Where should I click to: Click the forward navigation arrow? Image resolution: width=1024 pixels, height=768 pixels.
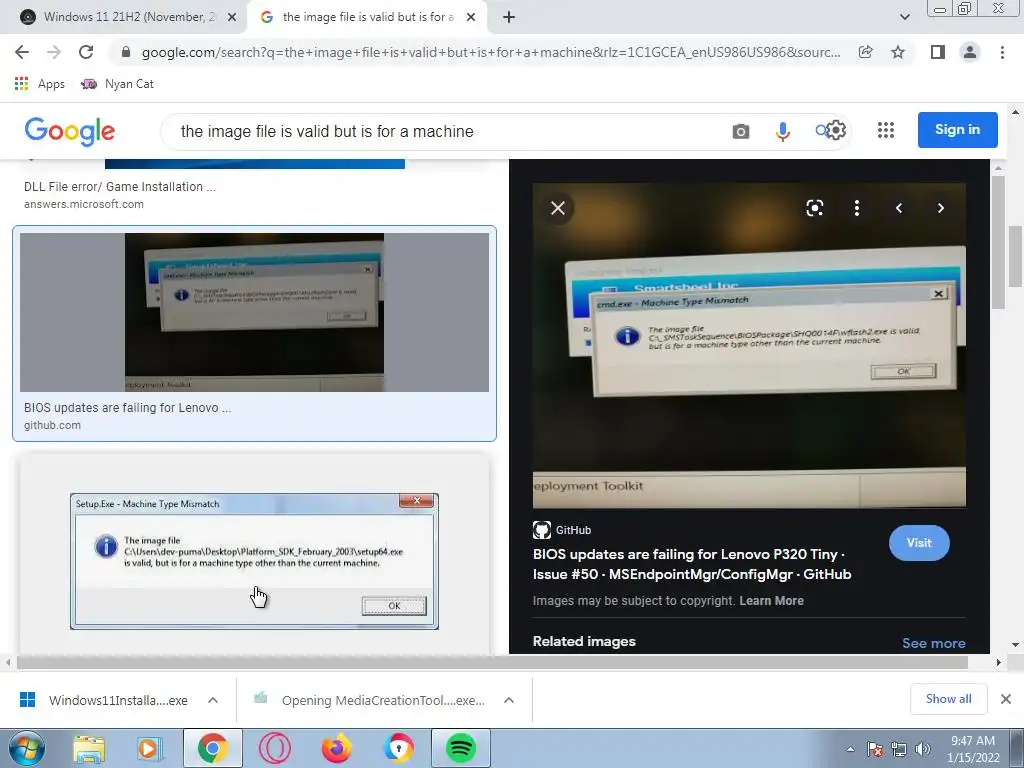[x=54, y=52]
